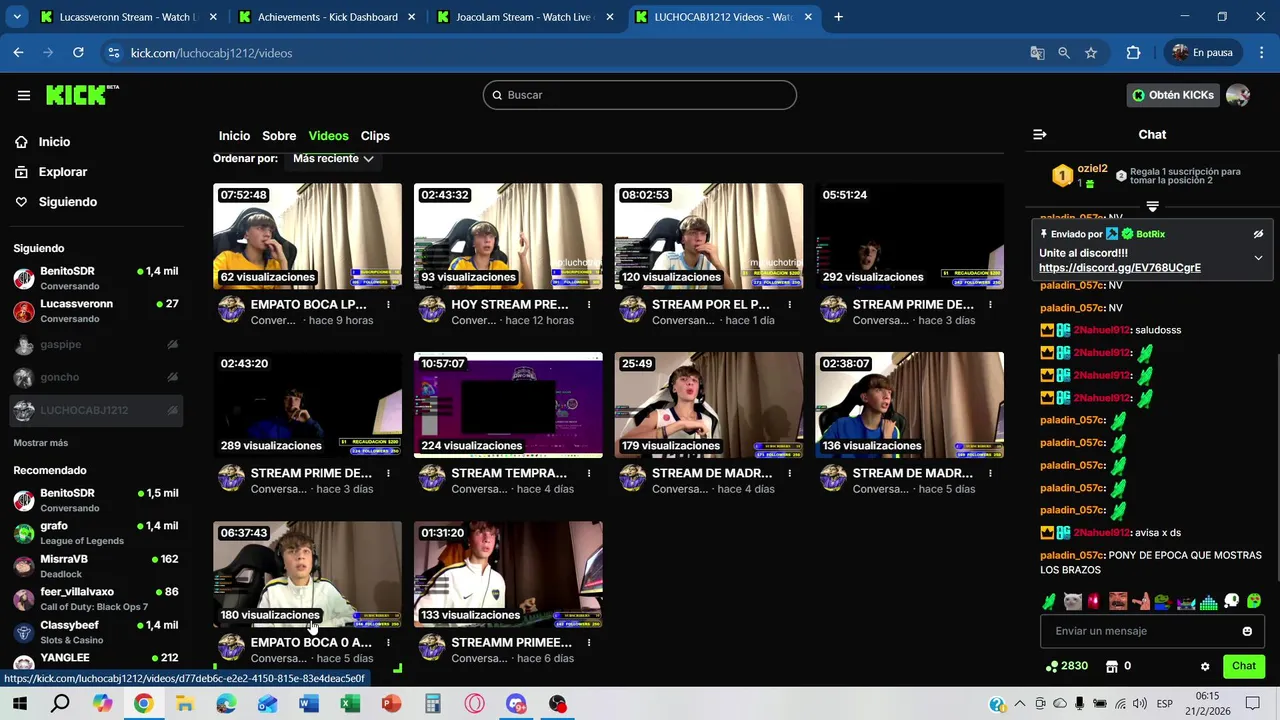Screen dimensions: 1280x720
Task: Open BenitoSDR channel under Siguiendo
Action: tap(96, 278)
